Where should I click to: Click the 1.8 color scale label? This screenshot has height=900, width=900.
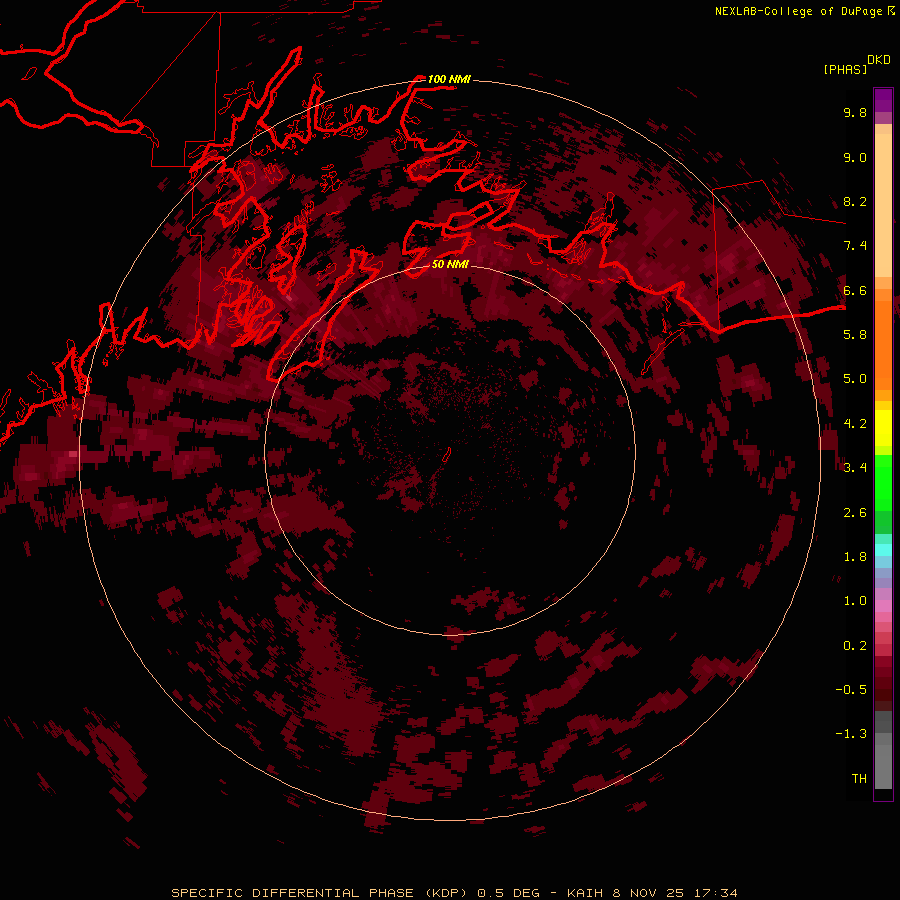click(x=855, y=557)
